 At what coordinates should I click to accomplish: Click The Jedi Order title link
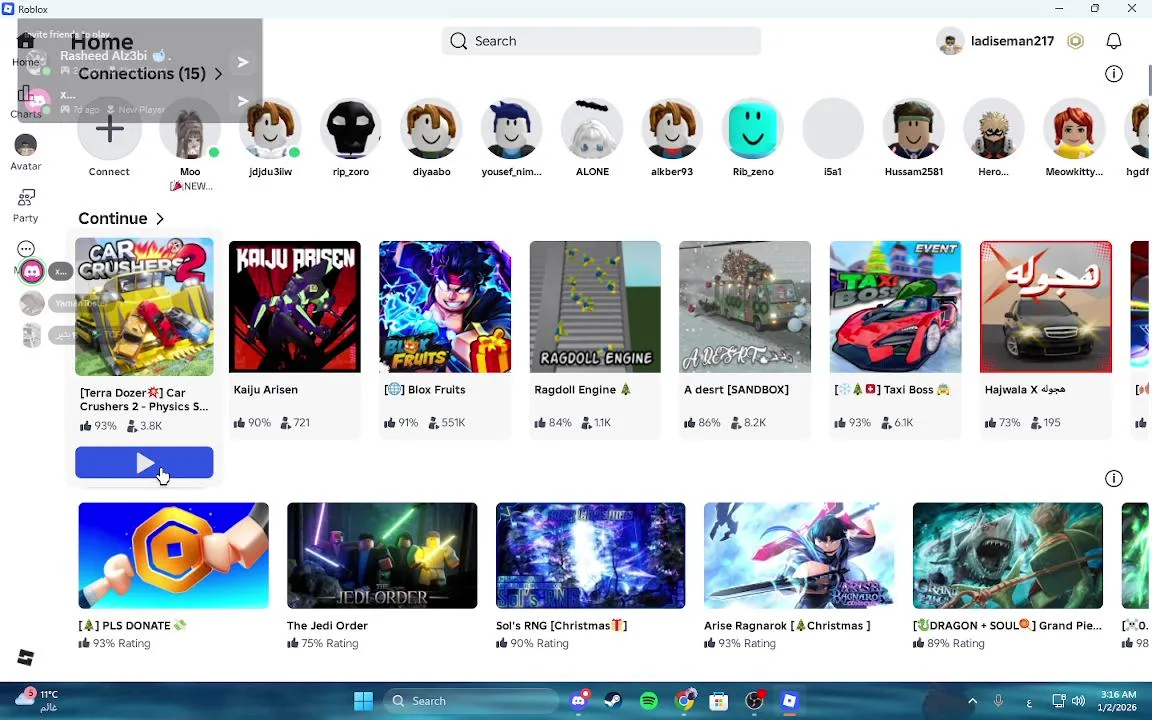[327, 626]
